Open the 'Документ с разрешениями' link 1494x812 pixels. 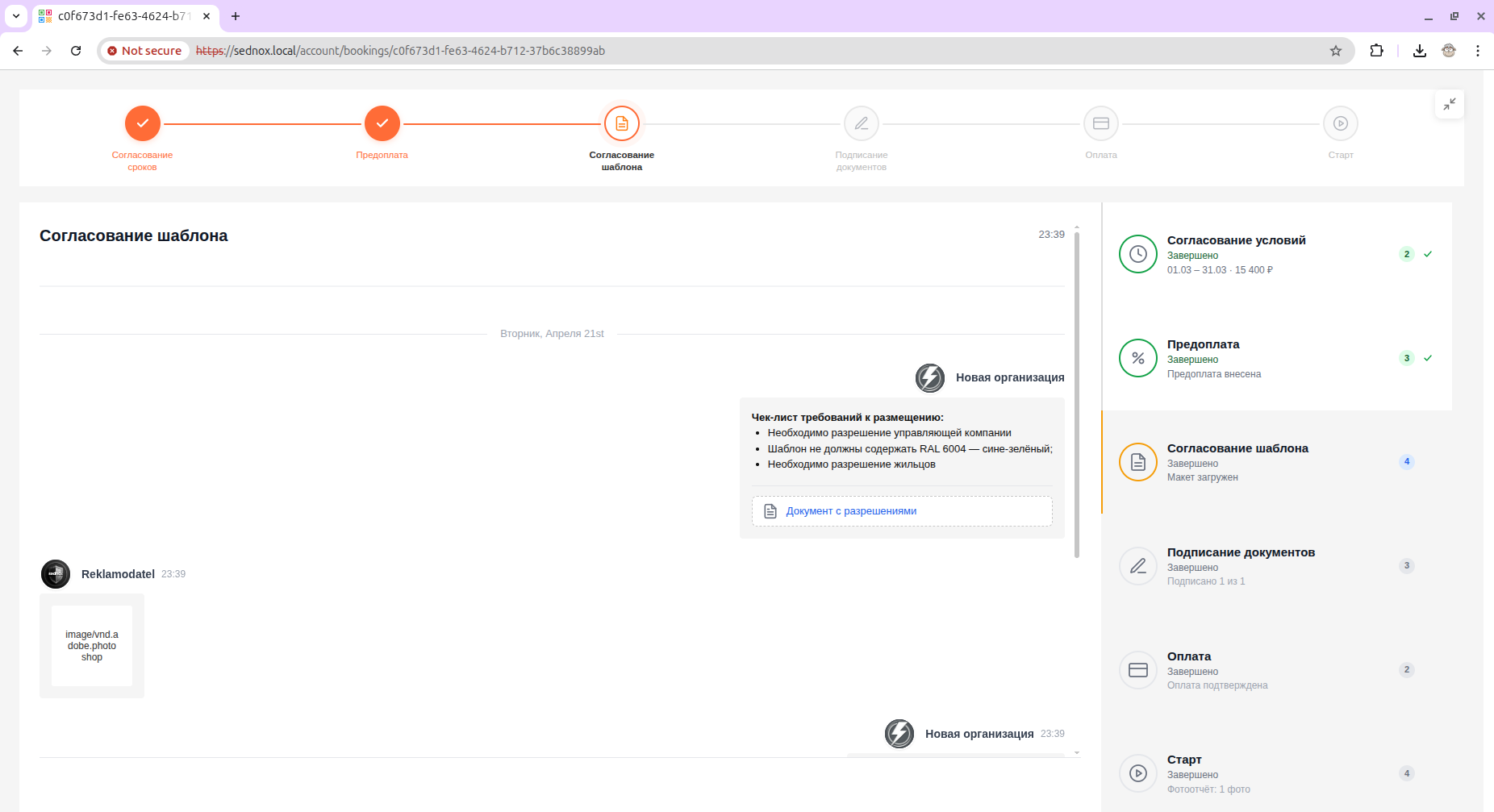[851, 511]
